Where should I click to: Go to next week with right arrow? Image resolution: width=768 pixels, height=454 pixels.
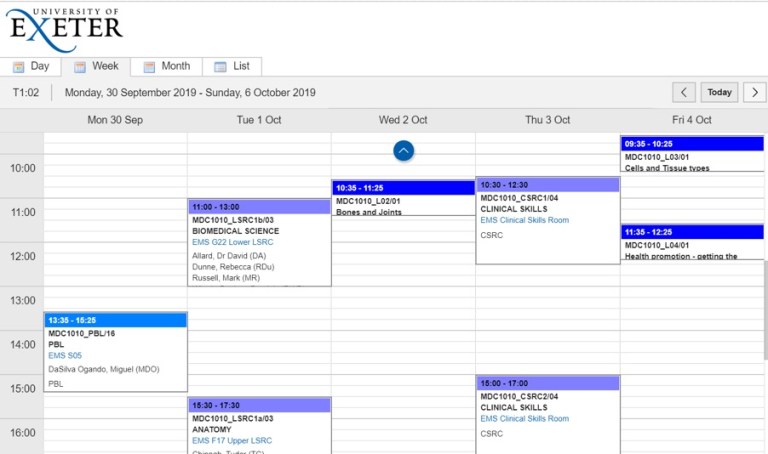[755, 92]
